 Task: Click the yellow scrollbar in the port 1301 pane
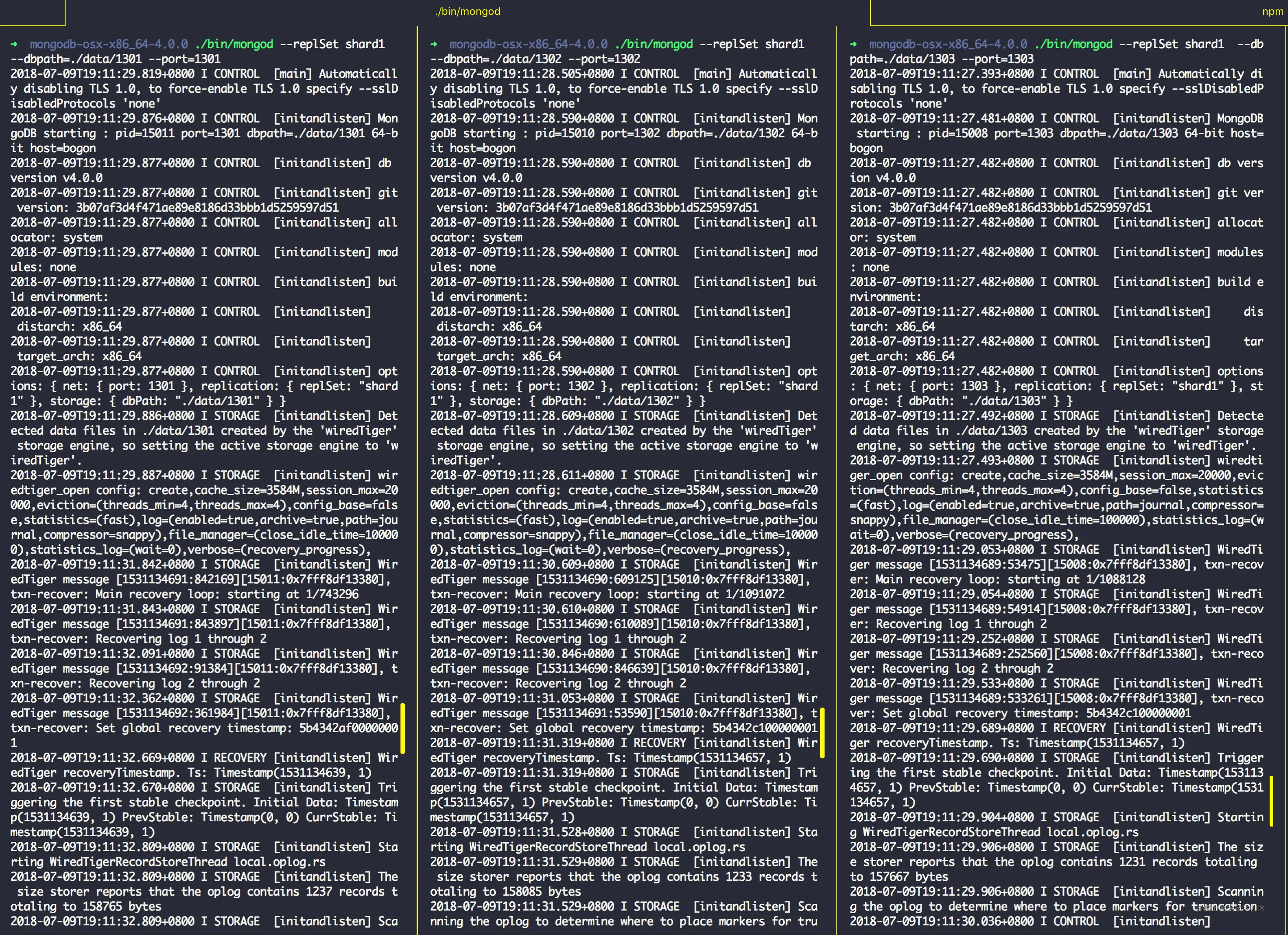402,728
